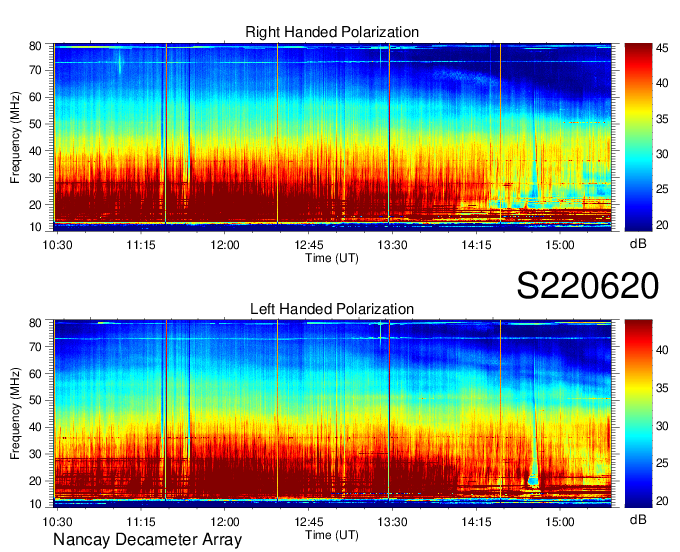Click the 25 value on the upper color bar
The width and height of the screenshot is (680, 552).
point(662,189)
